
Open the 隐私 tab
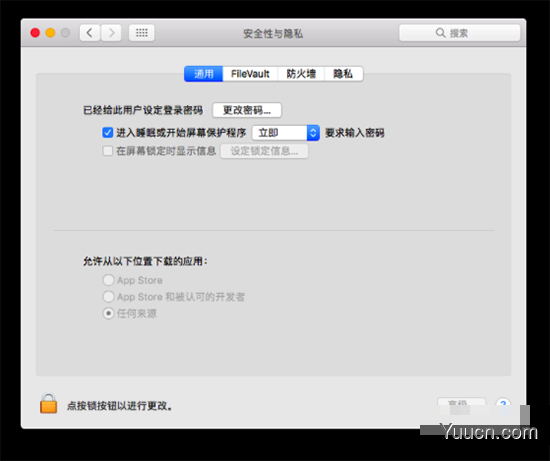coord(343,74)
